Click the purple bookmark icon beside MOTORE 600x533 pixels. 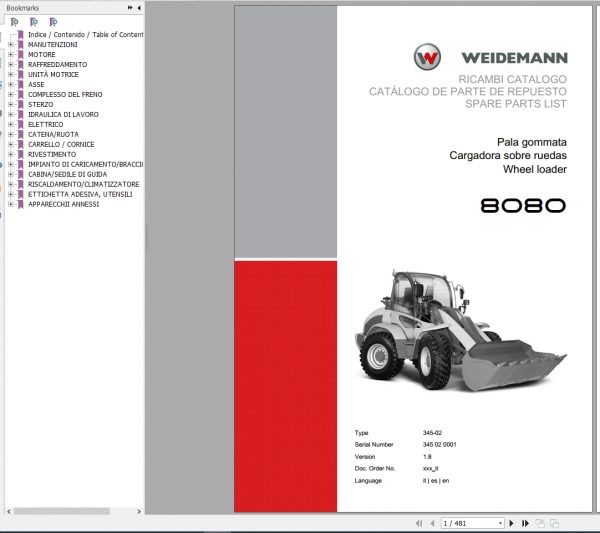(21, 55)
